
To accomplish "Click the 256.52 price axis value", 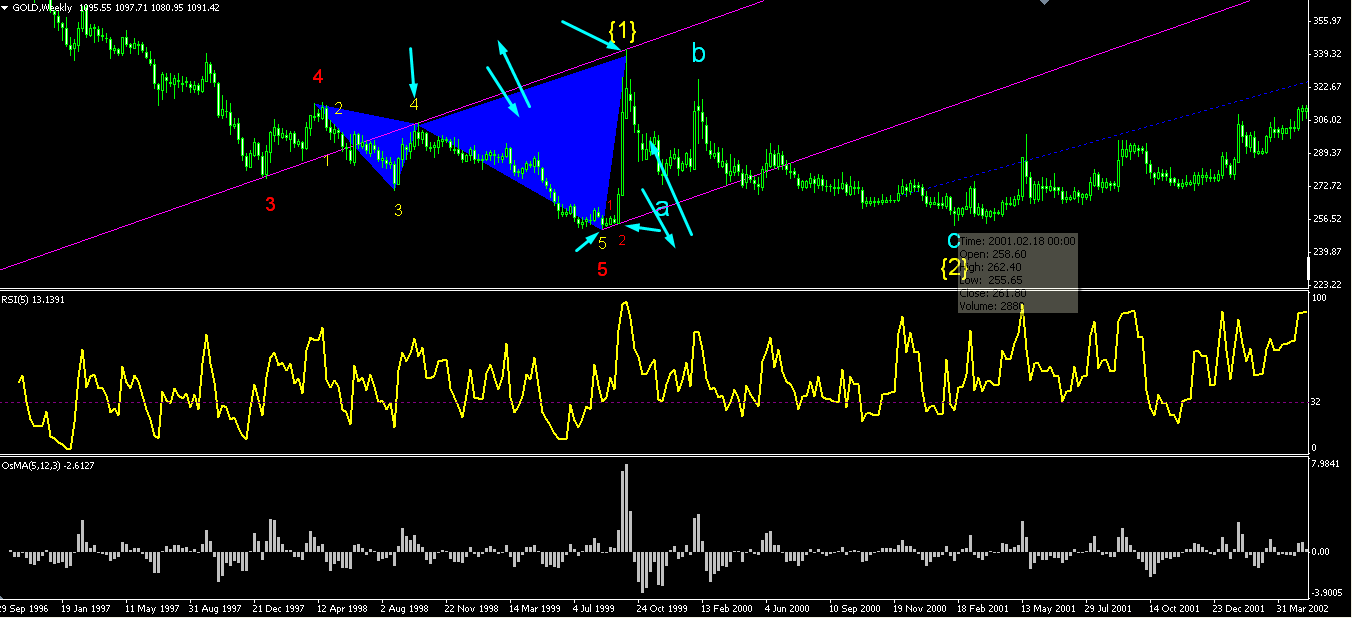I will pos(1326,219).
